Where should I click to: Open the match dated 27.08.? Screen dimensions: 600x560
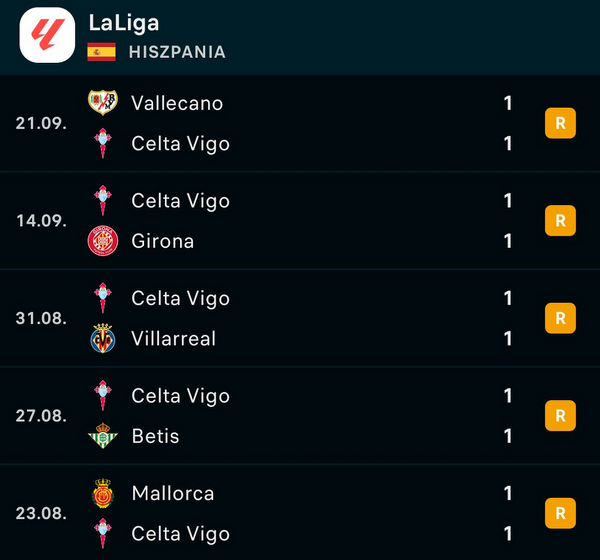41,416
